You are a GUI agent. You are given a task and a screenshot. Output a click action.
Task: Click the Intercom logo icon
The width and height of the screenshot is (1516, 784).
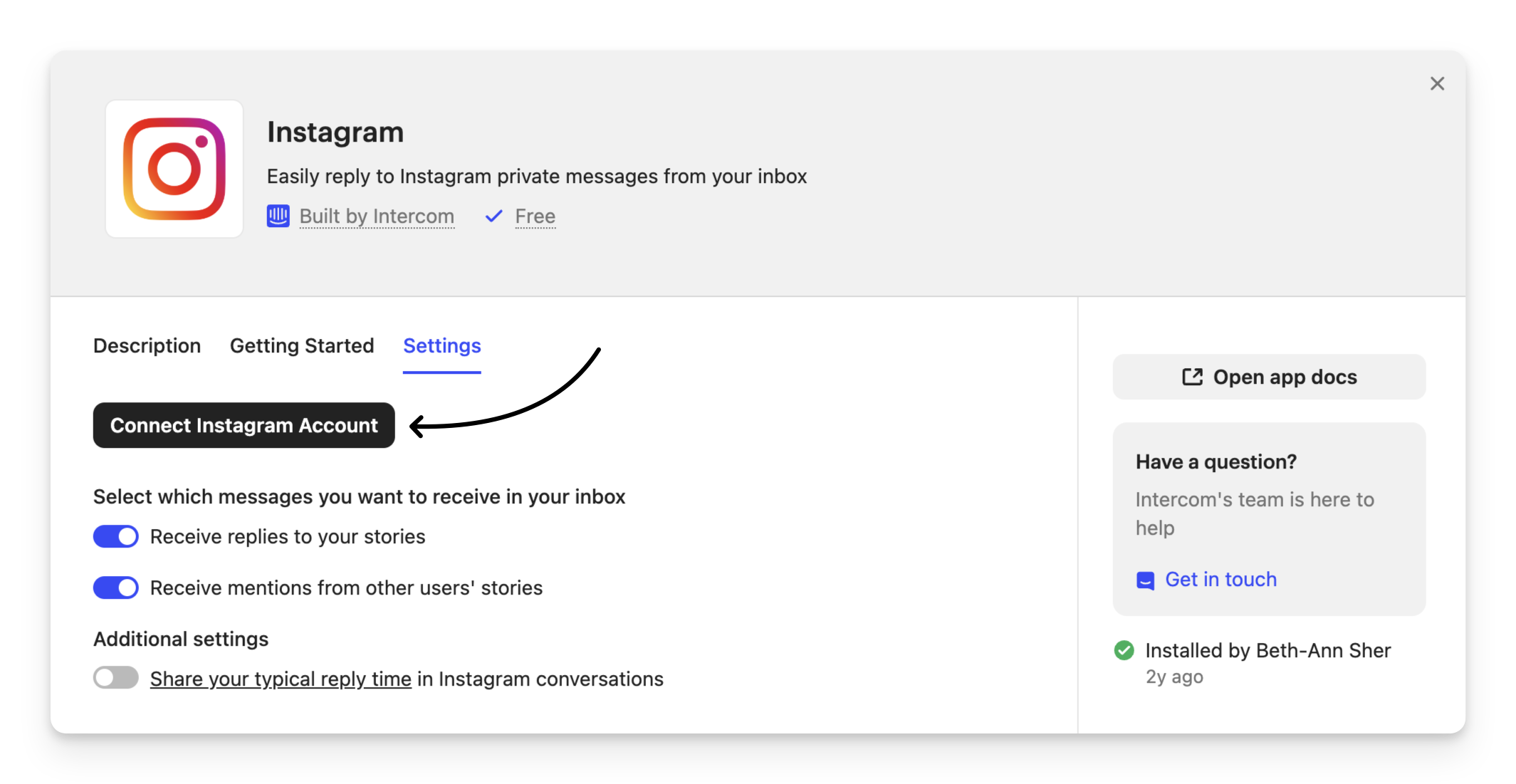click(x=278, y=216)
